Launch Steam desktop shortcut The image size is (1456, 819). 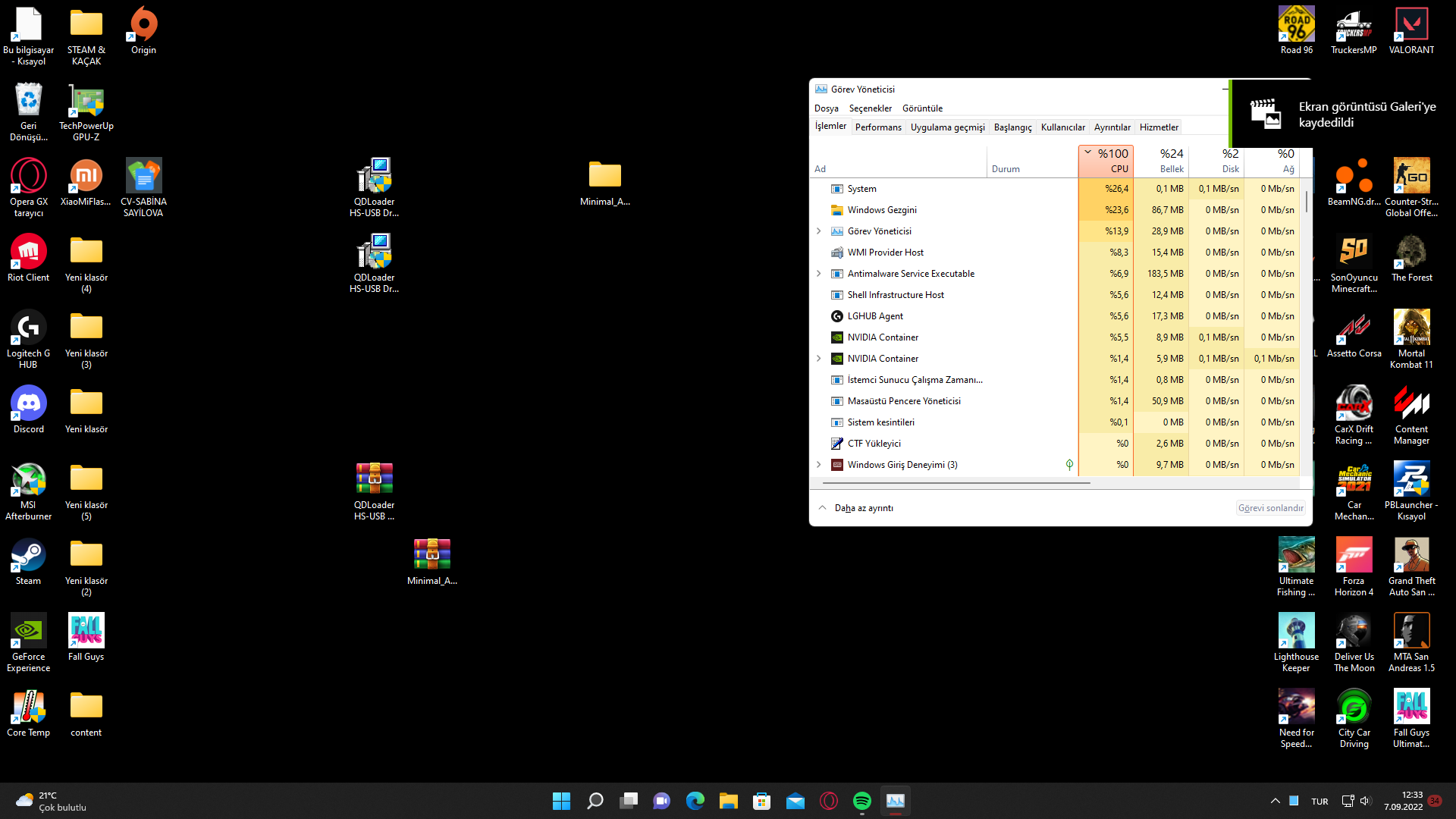pyautogui.click(x=29, y=562)
